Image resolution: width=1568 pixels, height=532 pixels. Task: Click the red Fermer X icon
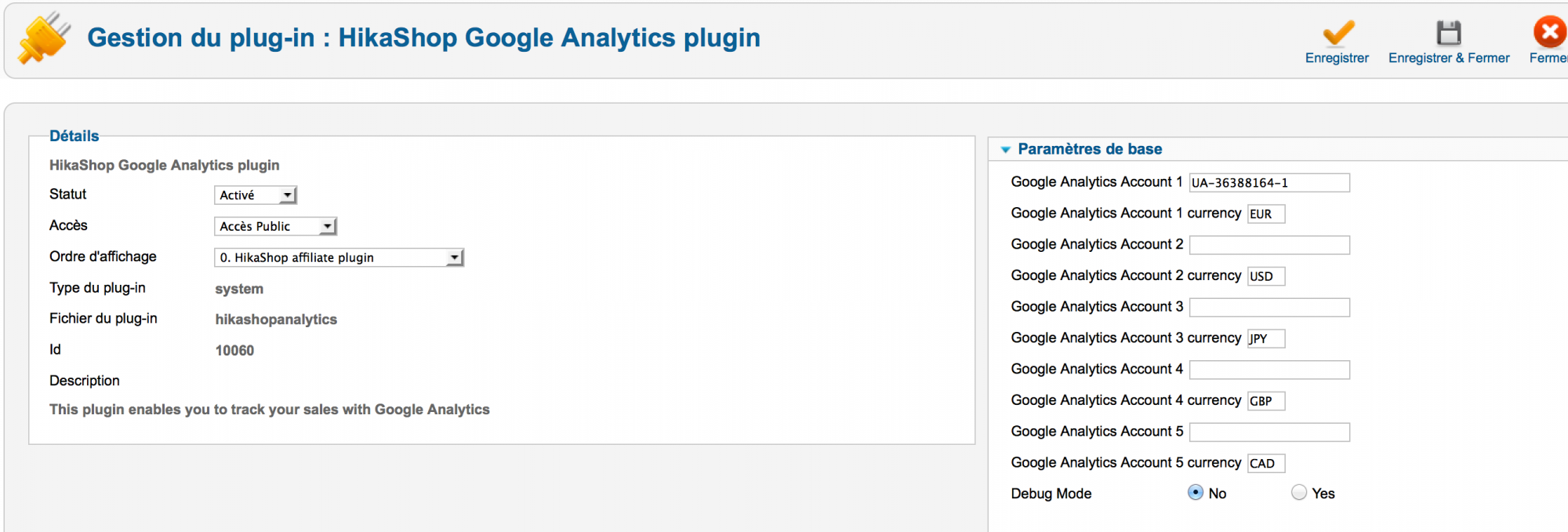click(1549, 32)
